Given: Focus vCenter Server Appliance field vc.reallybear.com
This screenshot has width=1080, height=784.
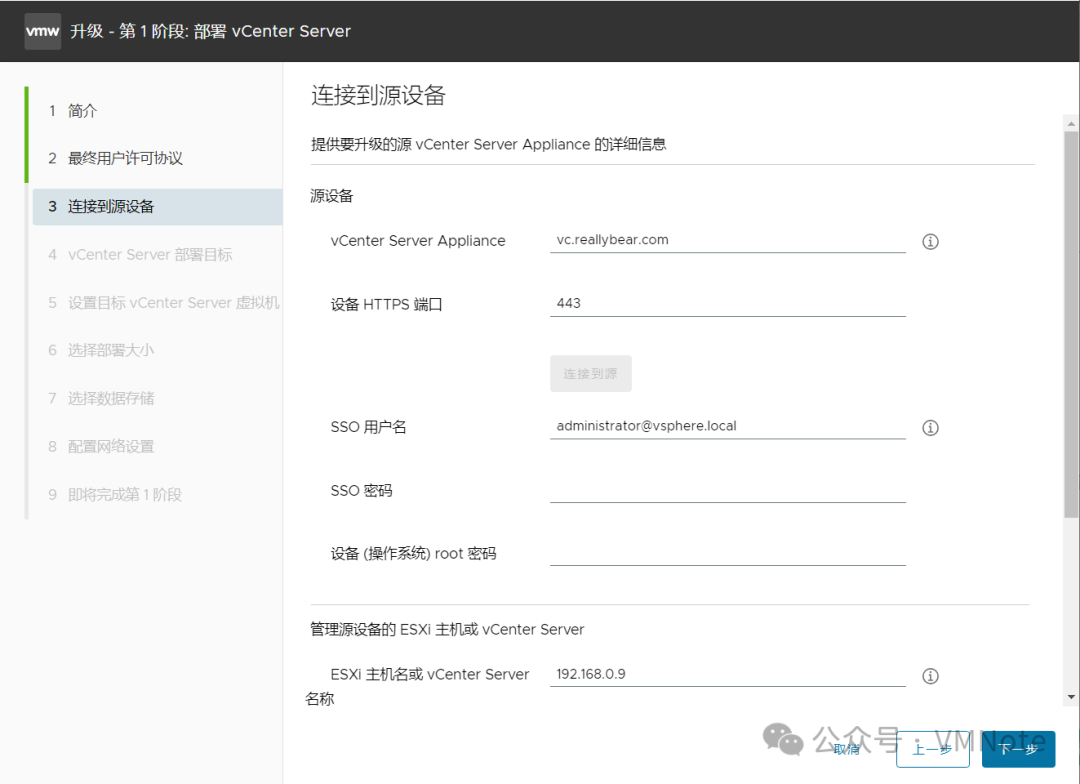Looking at the screenshot, I should [727, 240].
